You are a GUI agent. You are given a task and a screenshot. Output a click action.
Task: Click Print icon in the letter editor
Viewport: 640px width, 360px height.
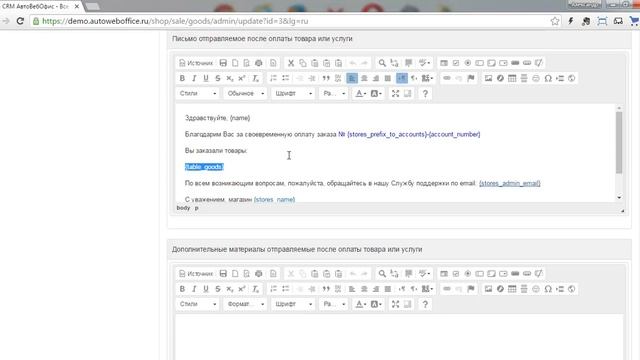coord(258,63)
